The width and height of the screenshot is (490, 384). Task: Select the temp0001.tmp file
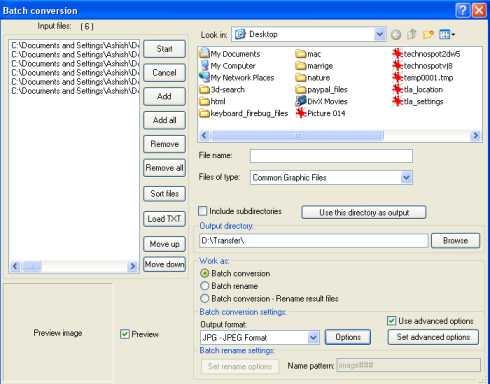(x=423, y=78)
